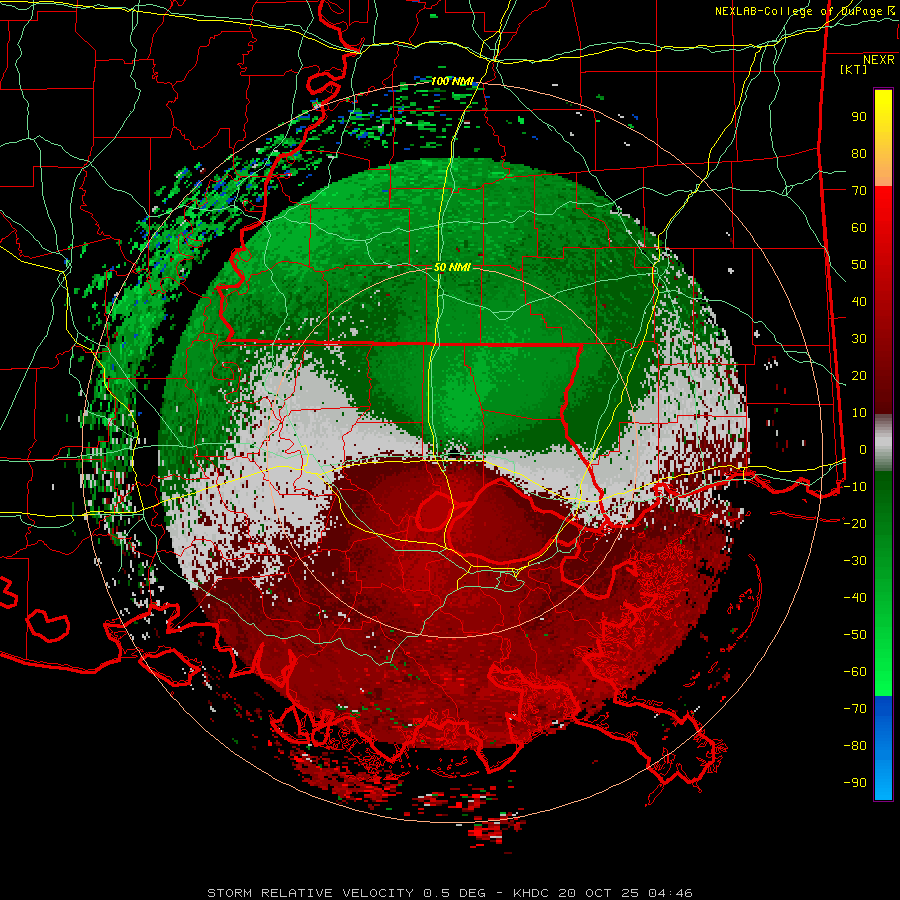
Task: Click the -70 value on velocity scale
Action: (x=855, y=709)
